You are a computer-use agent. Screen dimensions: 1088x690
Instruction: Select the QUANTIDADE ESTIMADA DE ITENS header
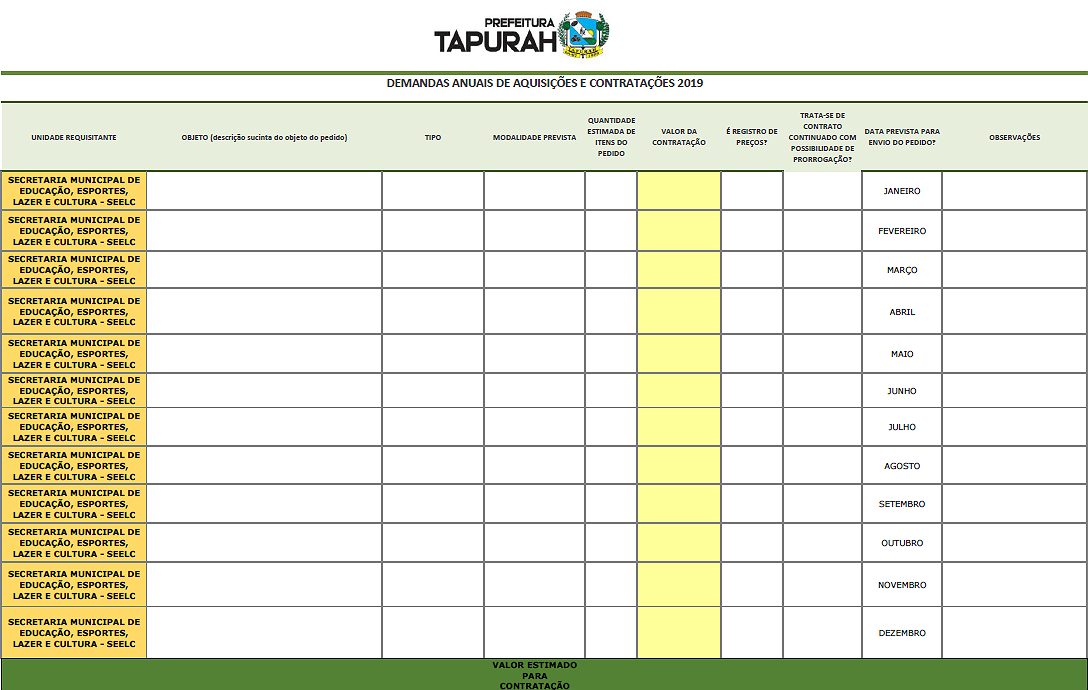tap(611, 137)
